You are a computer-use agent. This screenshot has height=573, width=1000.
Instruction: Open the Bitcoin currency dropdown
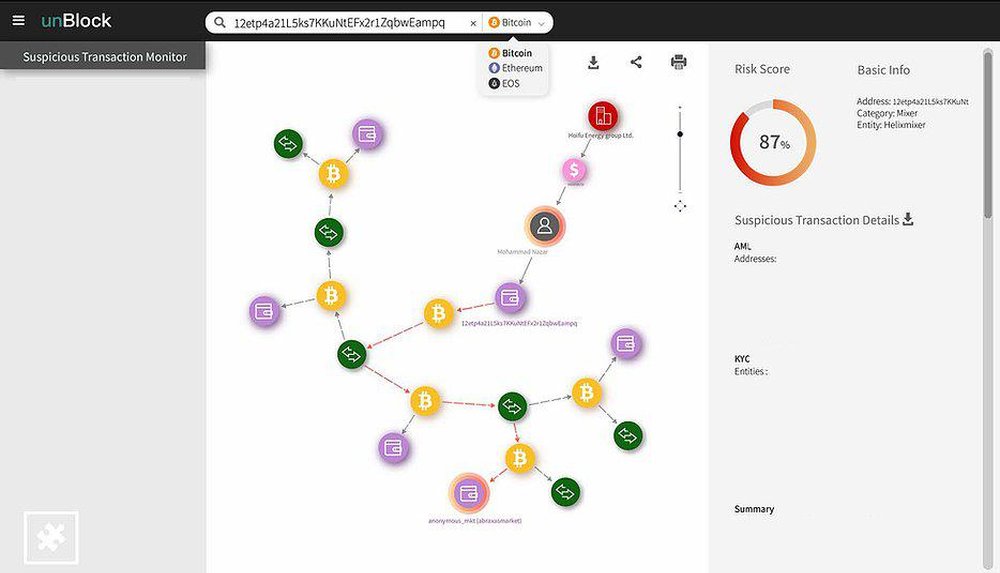pos(517,23)
